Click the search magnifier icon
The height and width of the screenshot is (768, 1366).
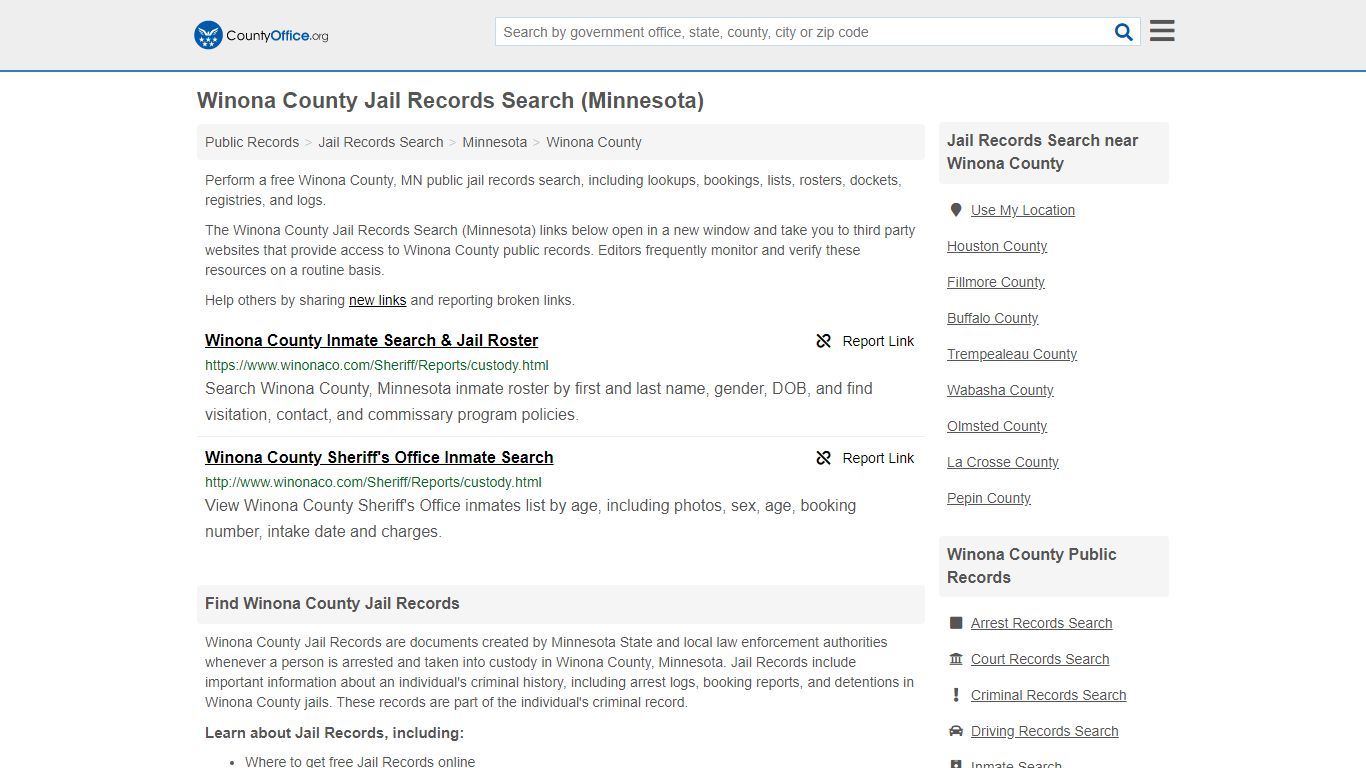coord(1124,32)
